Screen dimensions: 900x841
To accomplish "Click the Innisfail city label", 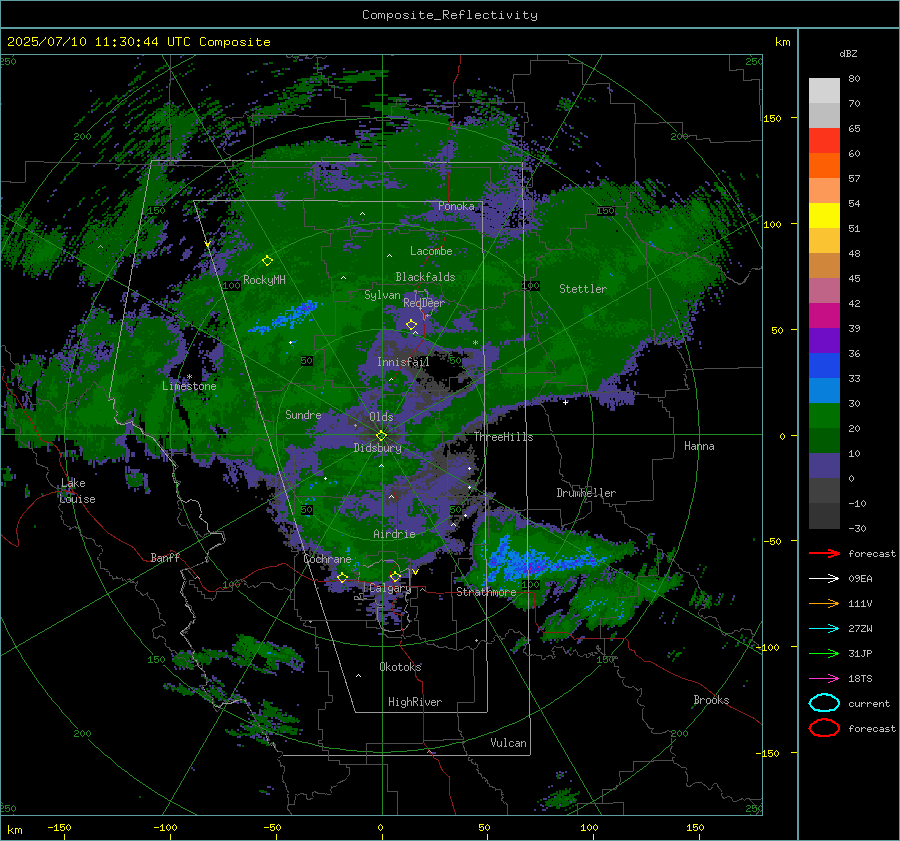I will pos(403,362).
